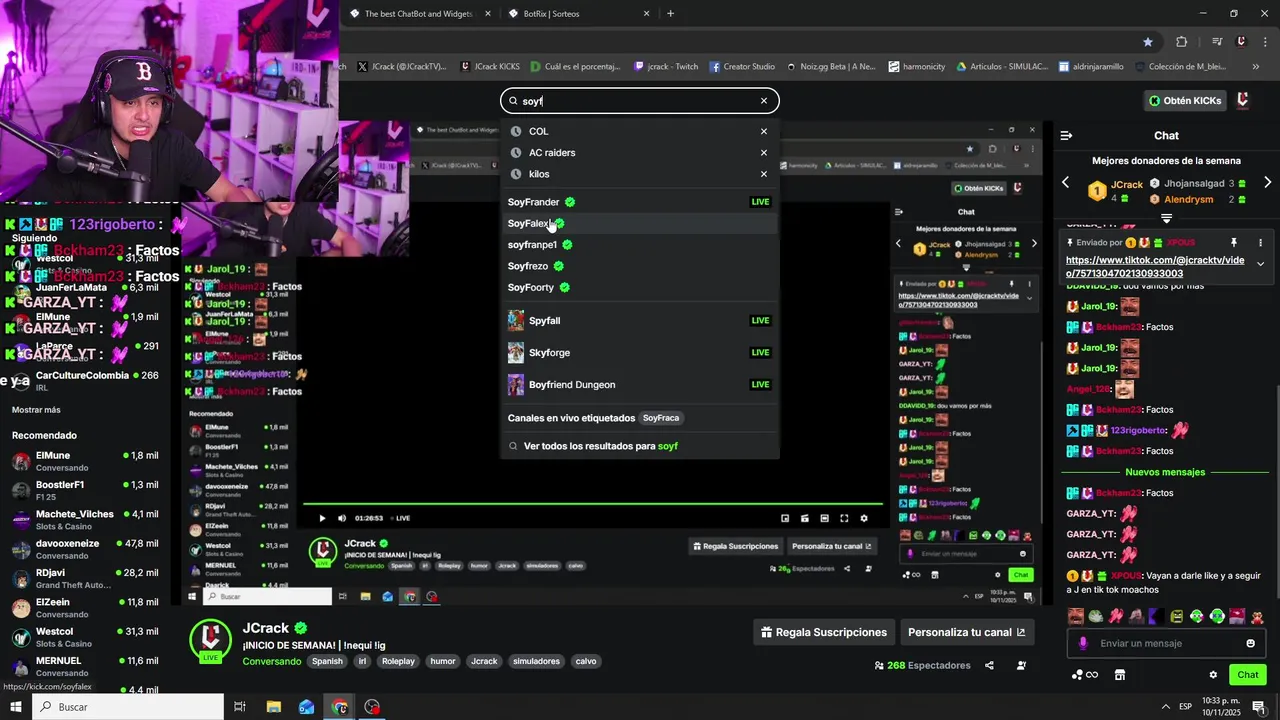Click the Roleplay tag
Image resolution: width=1280 pixels, height=720 pixels.
pos(398,661)
